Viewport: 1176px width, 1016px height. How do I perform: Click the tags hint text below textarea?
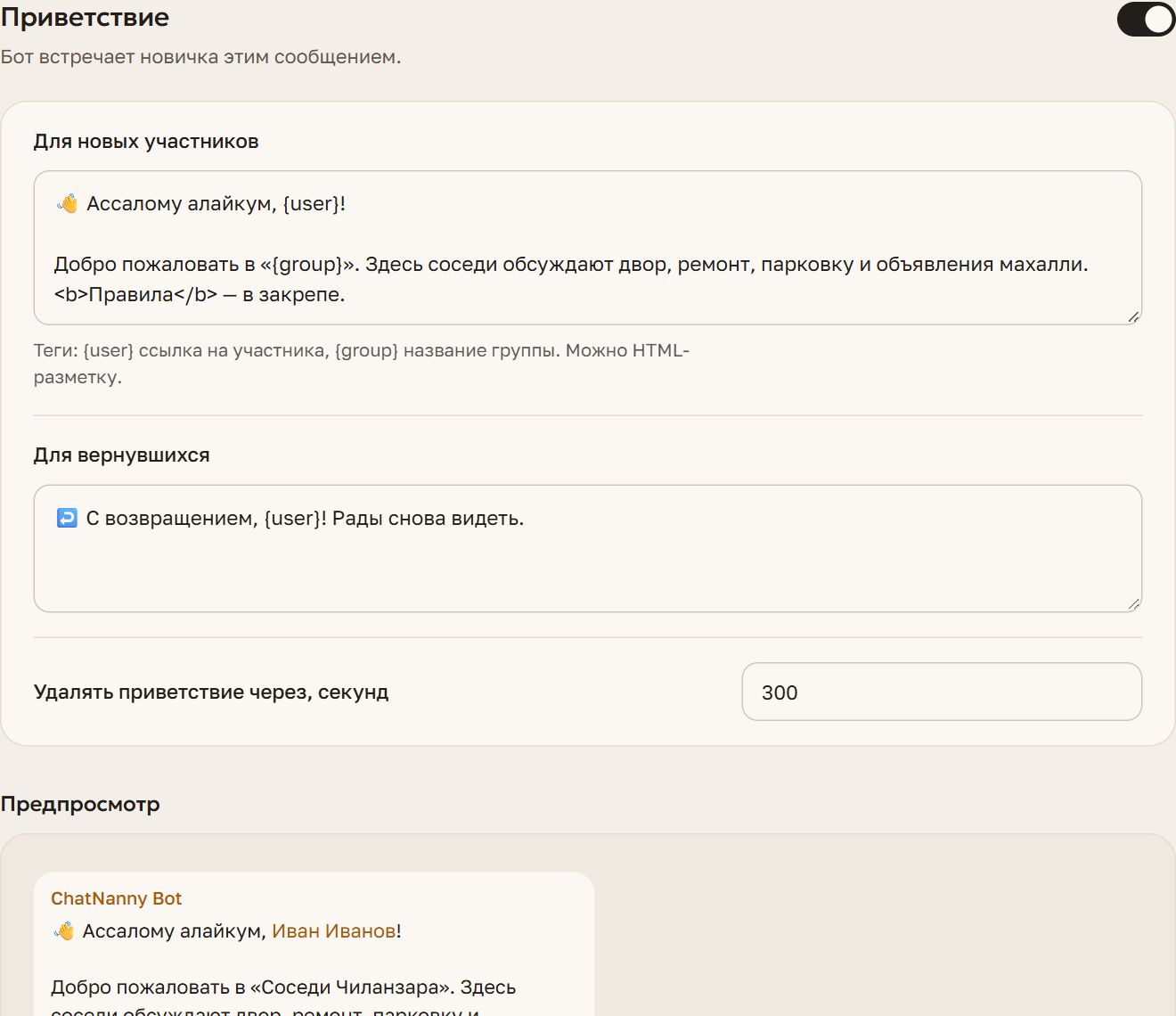(362, 364)
